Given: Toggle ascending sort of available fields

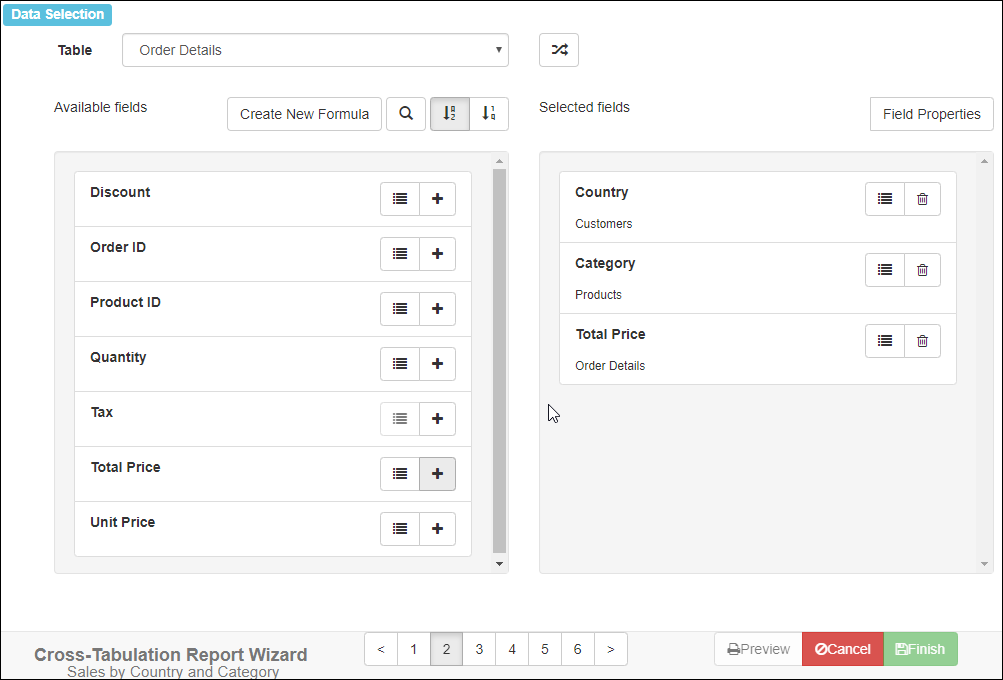Looking at the screenshot, I should pyautogui.click(x=450, y=114).
